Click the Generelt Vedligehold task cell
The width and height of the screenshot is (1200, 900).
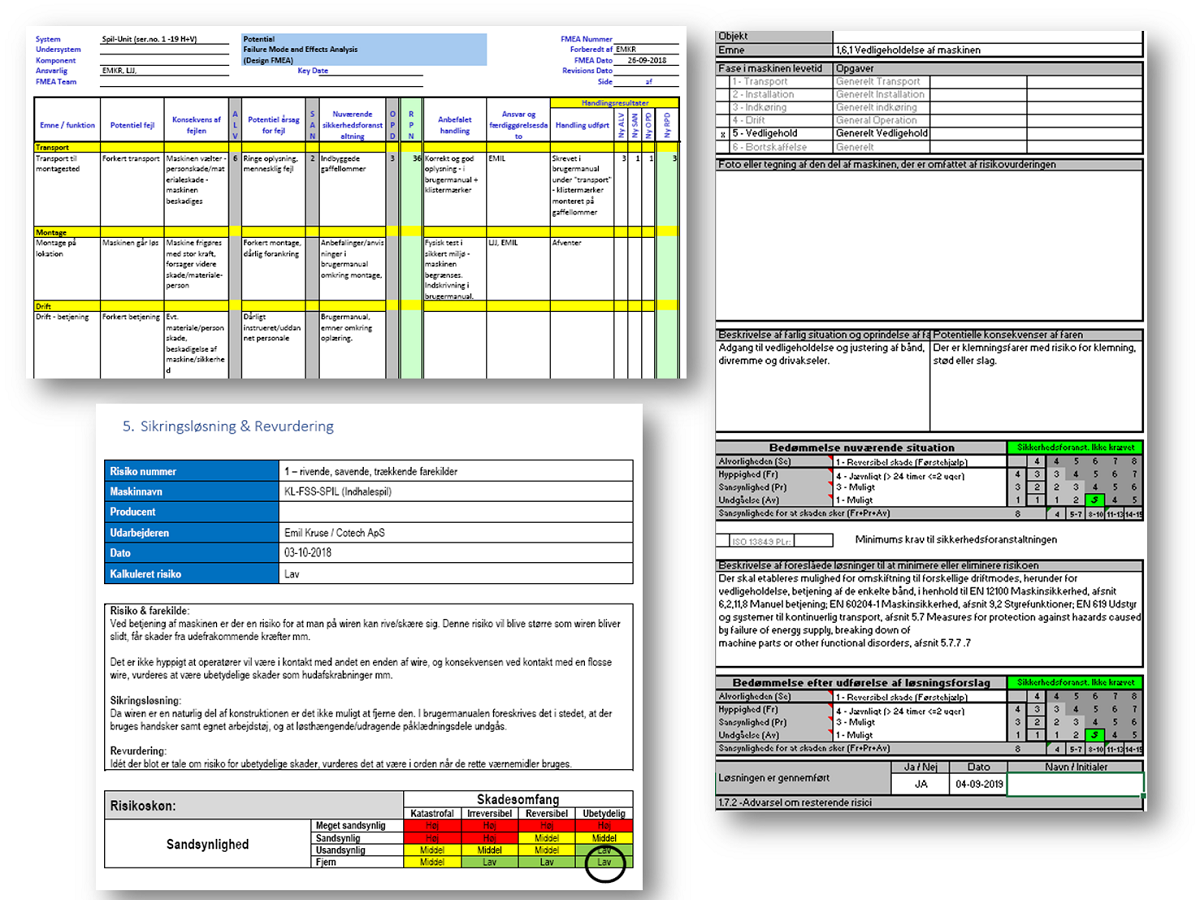[x=881, y=133]
